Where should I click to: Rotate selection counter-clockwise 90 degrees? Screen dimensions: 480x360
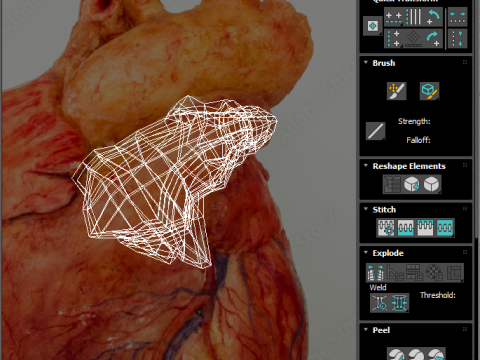pos(433,17)
